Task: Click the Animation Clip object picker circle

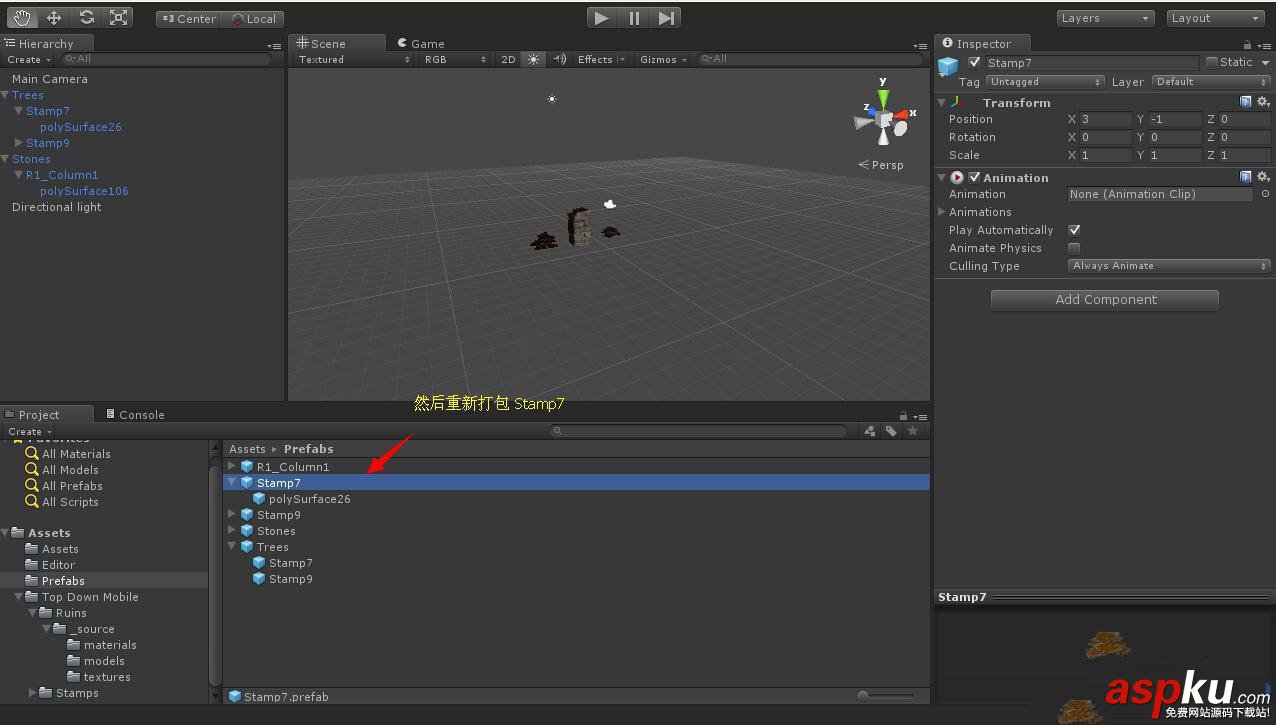Action: click(x=1265, y=194)
